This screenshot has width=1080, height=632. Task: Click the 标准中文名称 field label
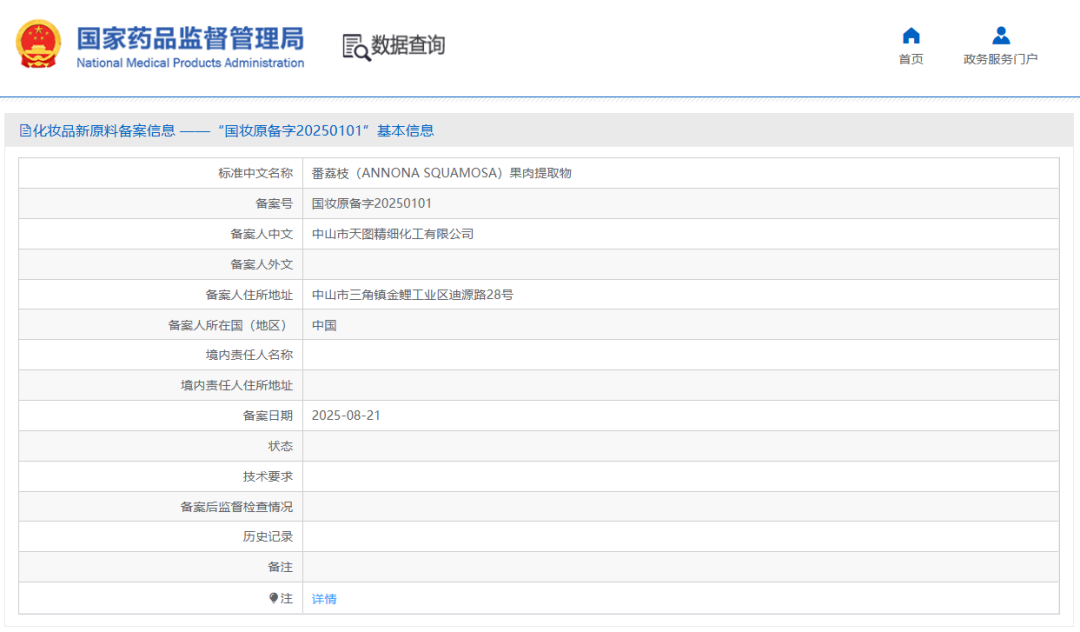click(256, 173)
